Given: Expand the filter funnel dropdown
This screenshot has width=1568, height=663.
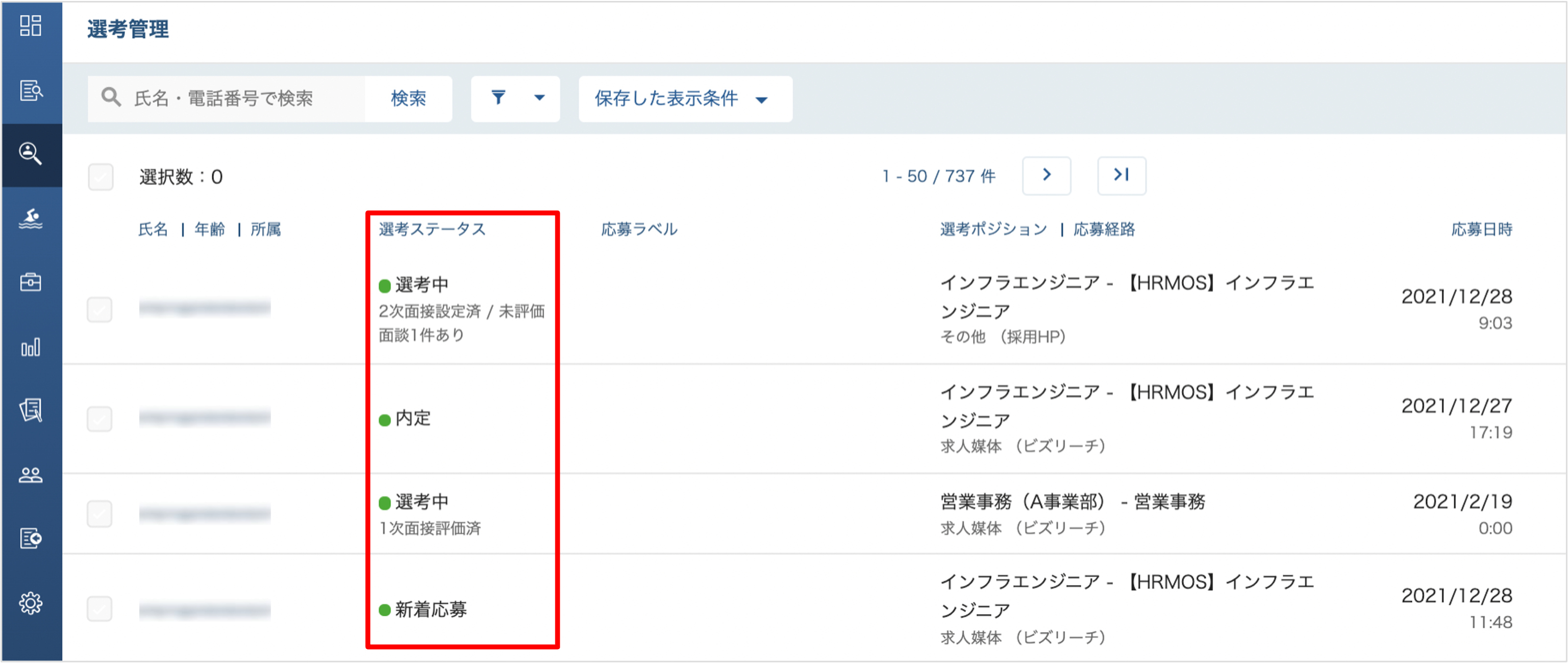Looking at the screenshot, I should [516, 98].
